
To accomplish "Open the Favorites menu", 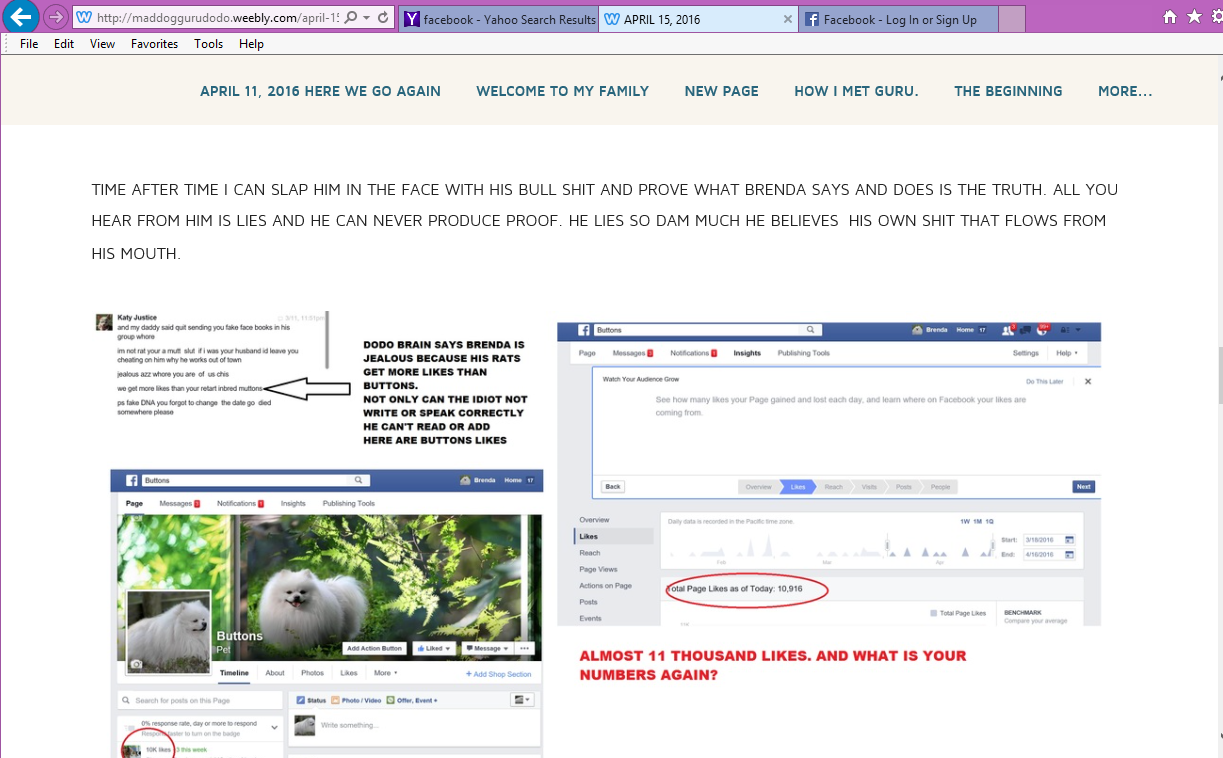I will pos(154,44).
